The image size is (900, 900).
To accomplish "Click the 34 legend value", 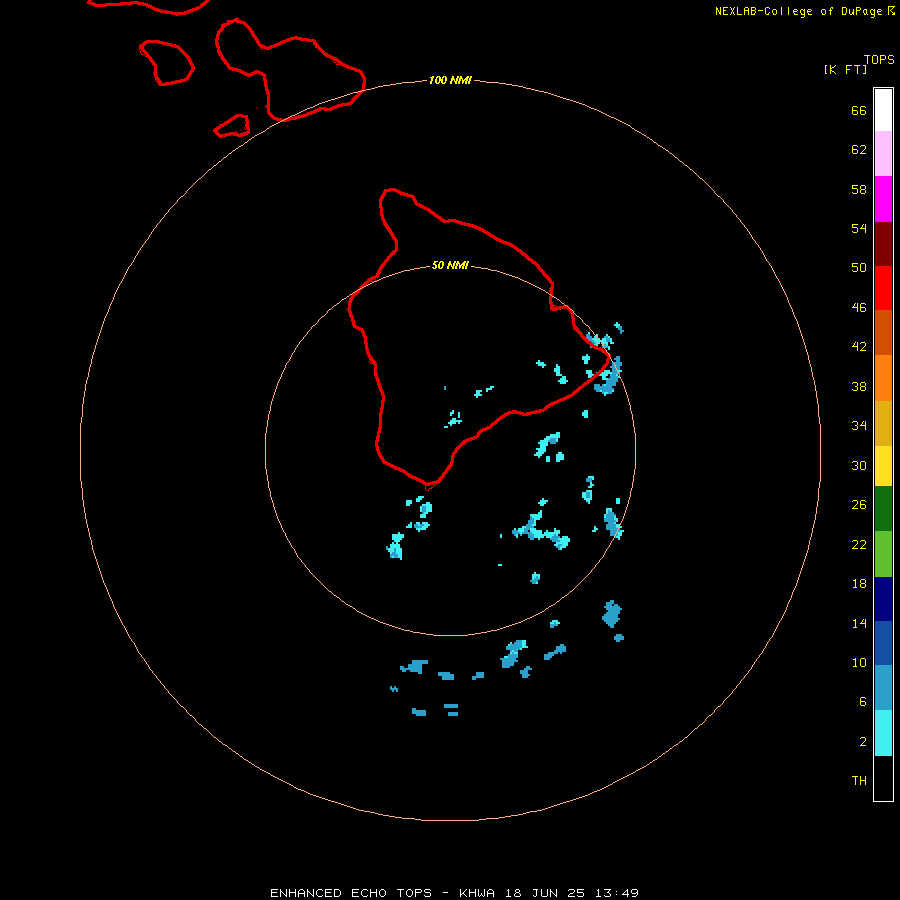I will [x=859, y=425].
